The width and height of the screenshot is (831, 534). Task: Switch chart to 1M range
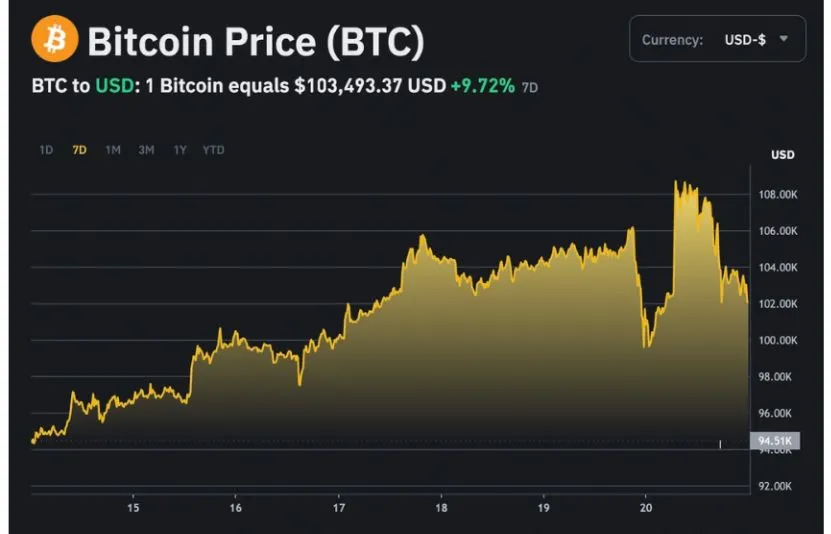(x=113, y=150)
